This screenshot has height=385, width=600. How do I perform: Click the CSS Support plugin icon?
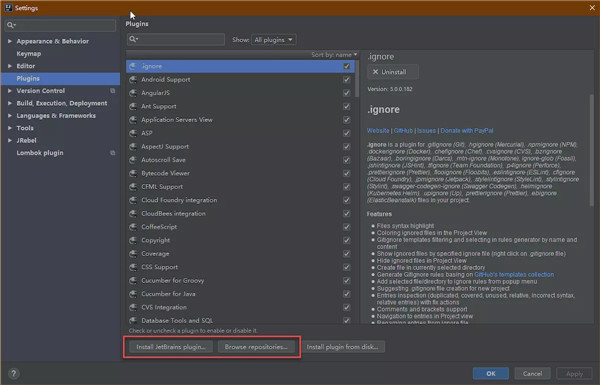tap(133, 267)
